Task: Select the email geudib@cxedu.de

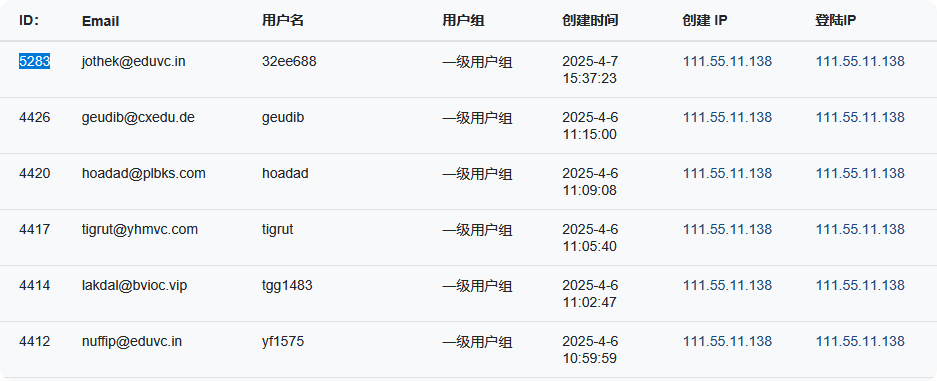Action: tap(138, 117)
